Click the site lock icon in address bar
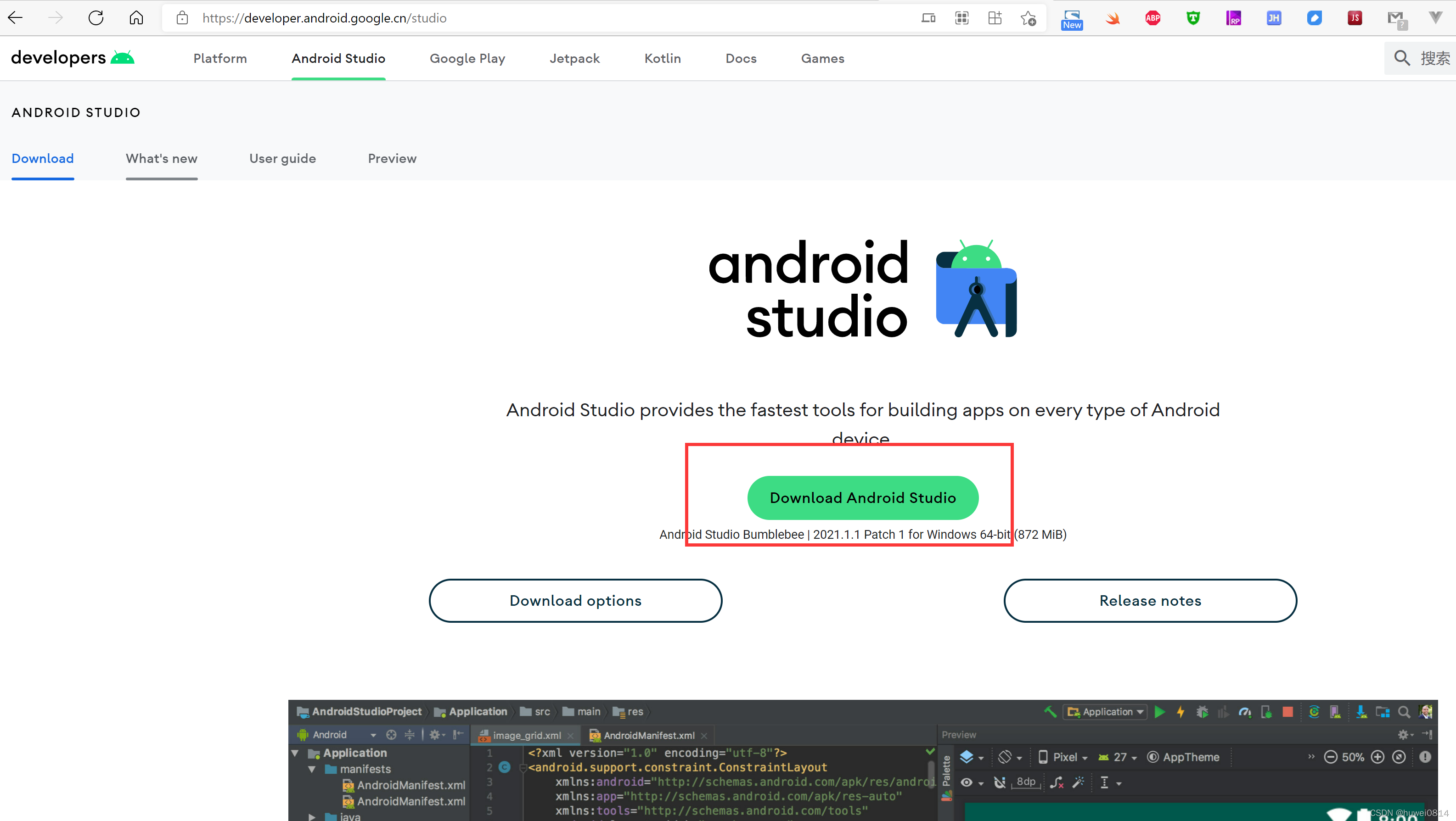This screenshot has width=1456, height=821. pyautogui.click(x=182, y=17)
